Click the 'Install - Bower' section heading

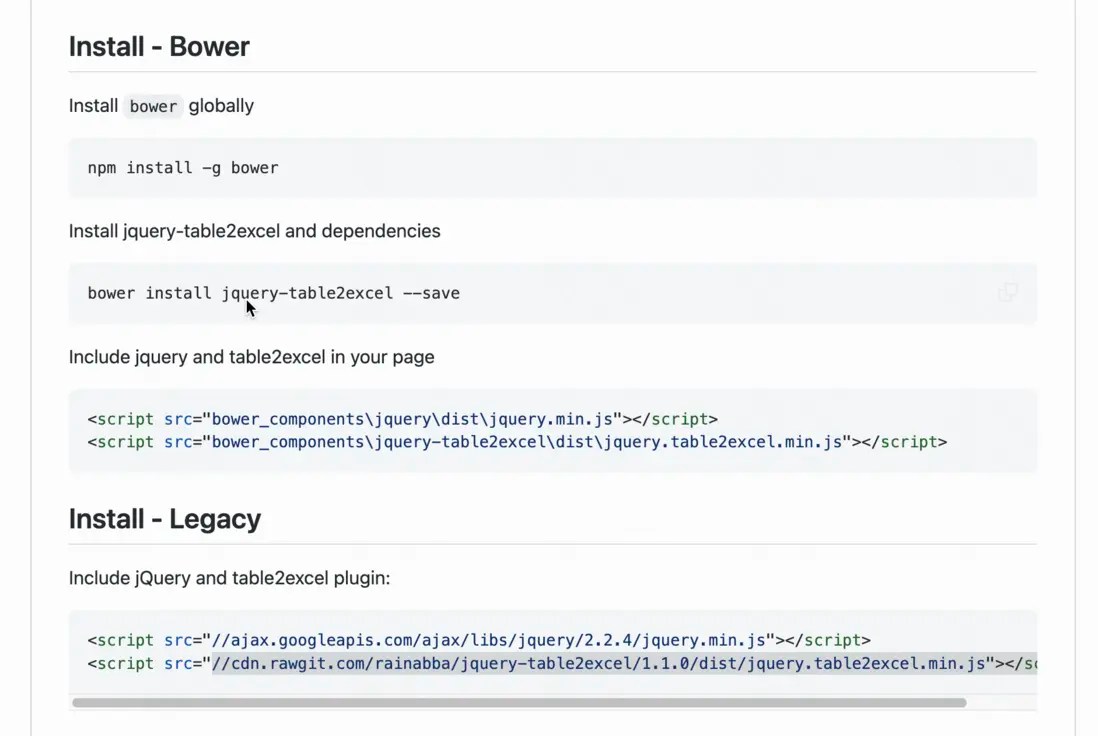coord(158,46)
